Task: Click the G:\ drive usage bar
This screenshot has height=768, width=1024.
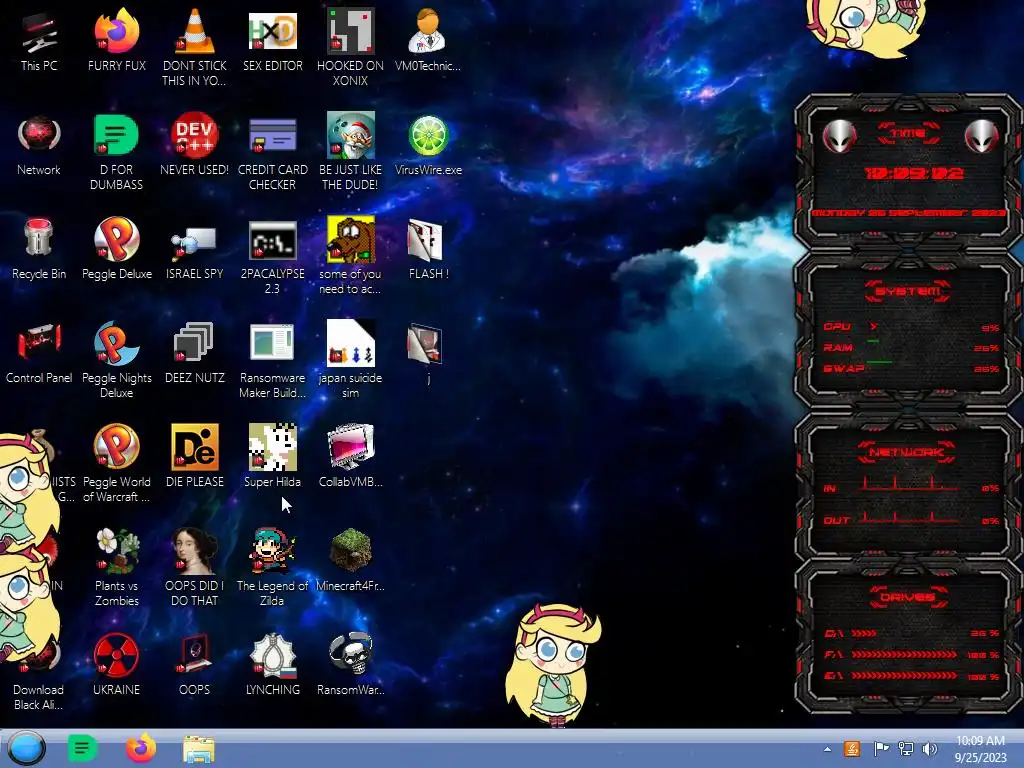Action: tap(904, 676)
